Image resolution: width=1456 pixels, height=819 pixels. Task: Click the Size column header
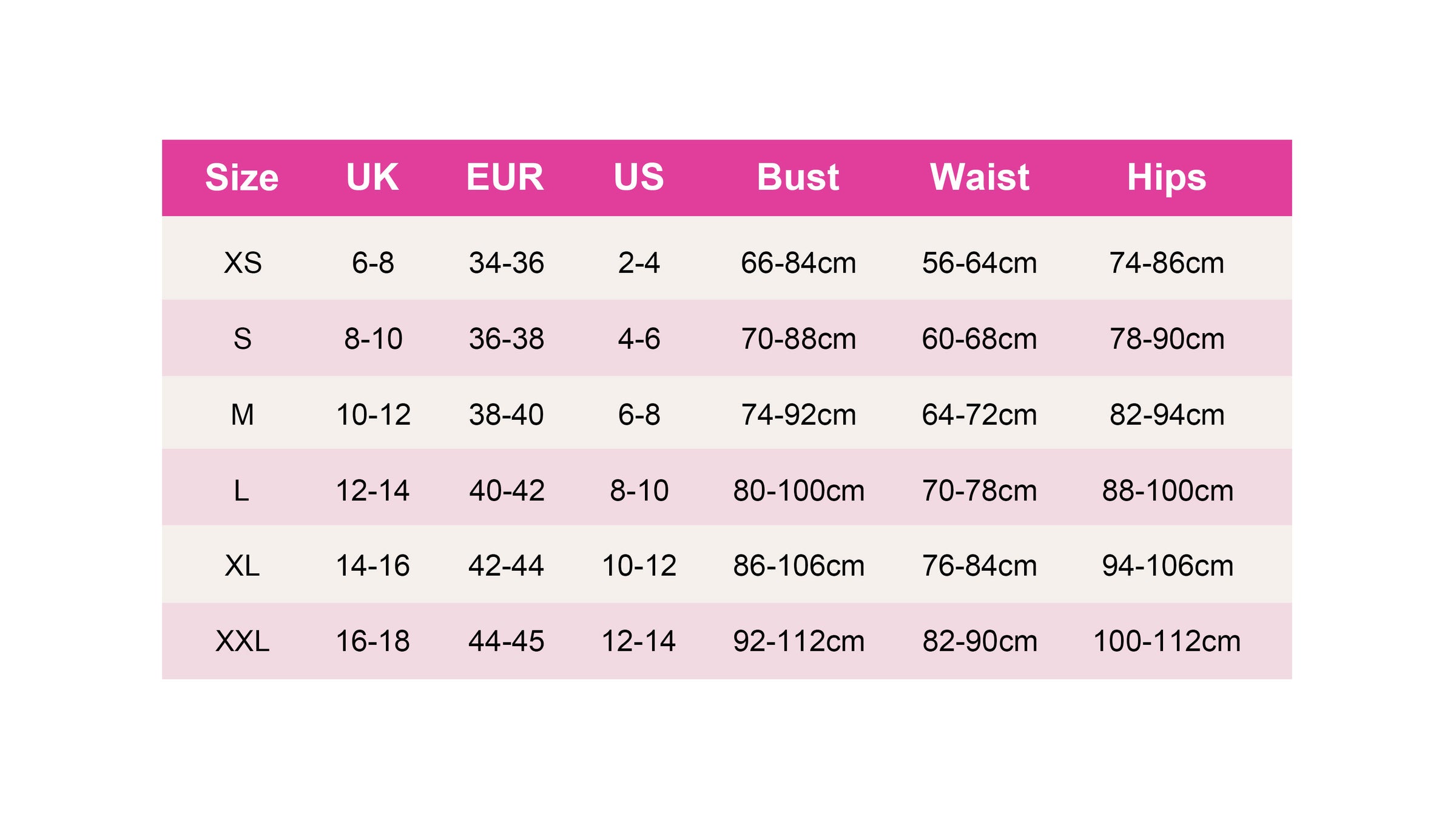(241, 178)
